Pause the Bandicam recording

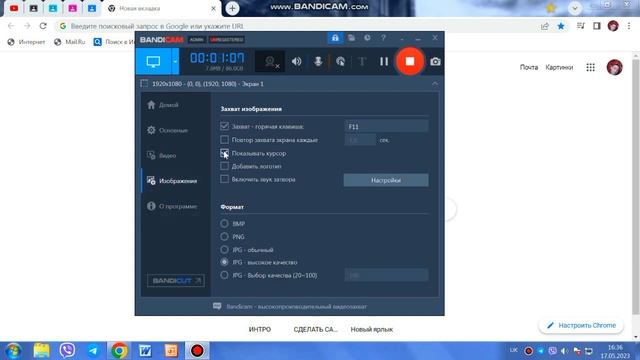pos(384,62)
